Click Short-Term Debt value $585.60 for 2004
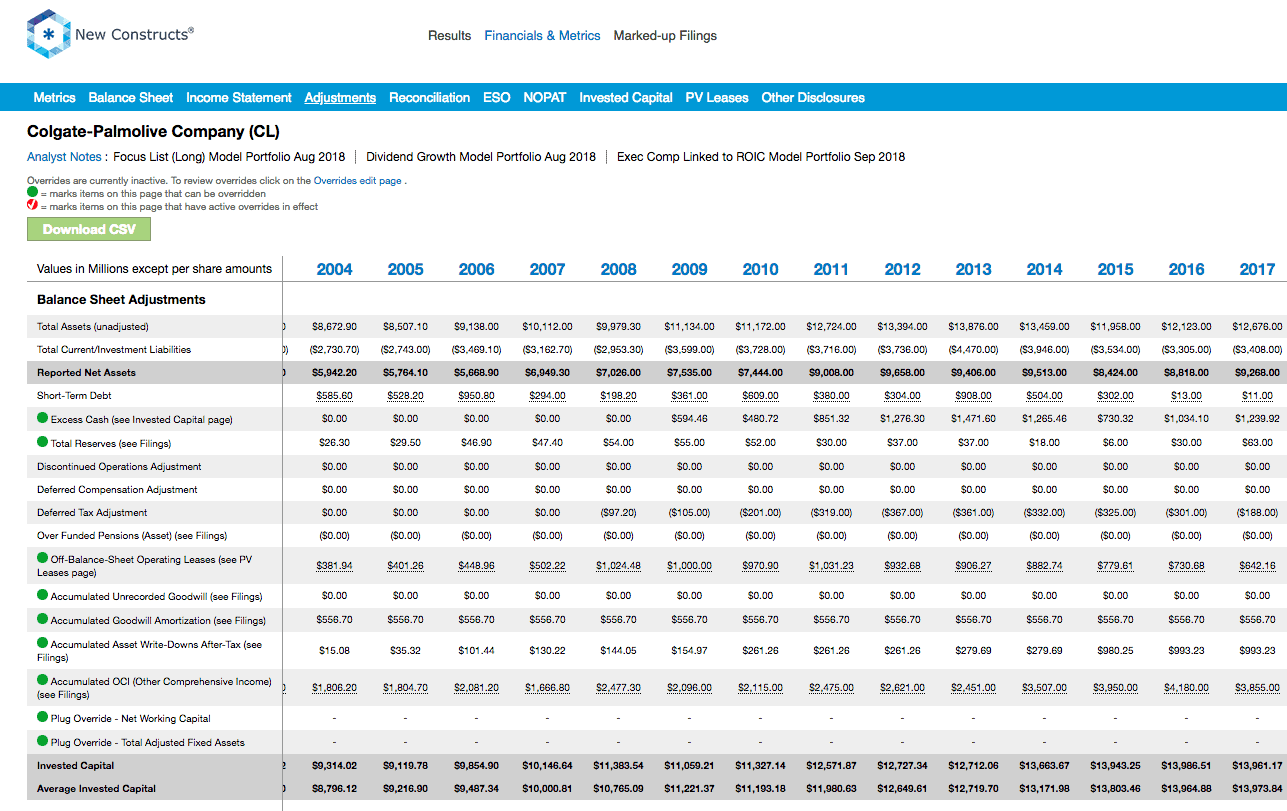Screen dimensions: 1287x811 334,396
